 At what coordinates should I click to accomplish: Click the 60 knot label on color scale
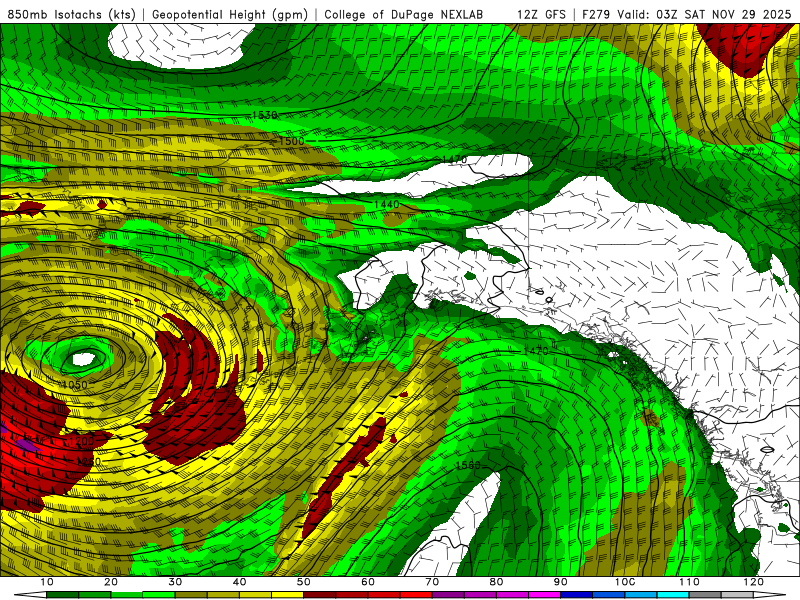[368, 582]
